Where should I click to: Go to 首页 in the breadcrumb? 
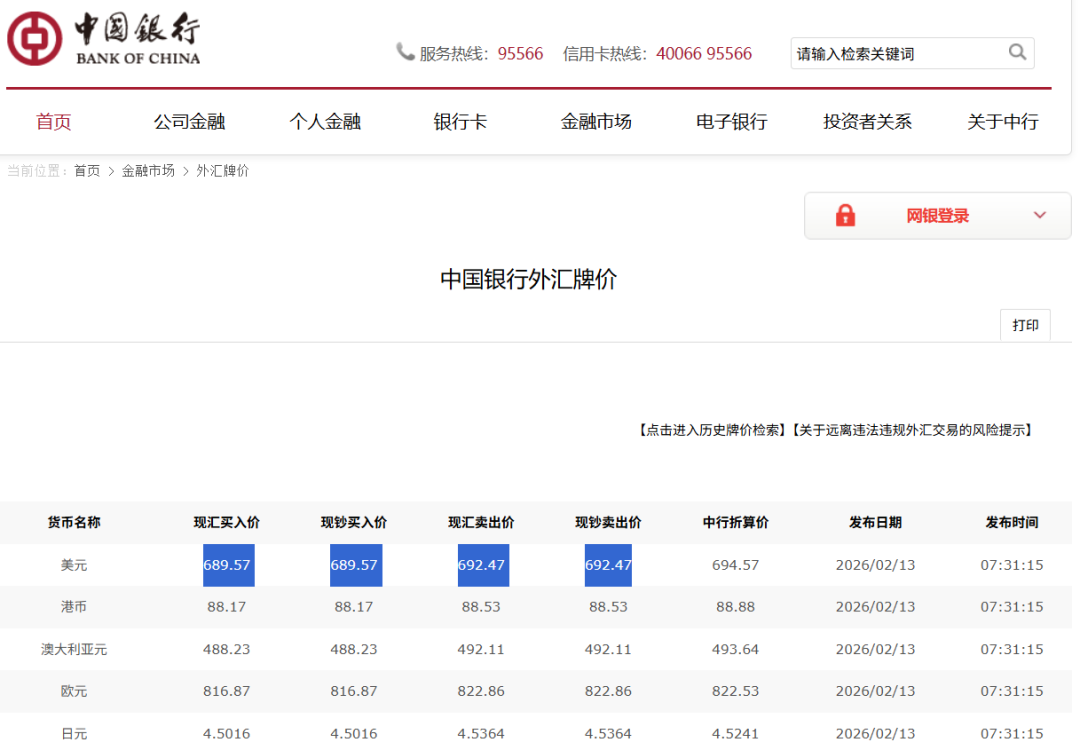87,171
